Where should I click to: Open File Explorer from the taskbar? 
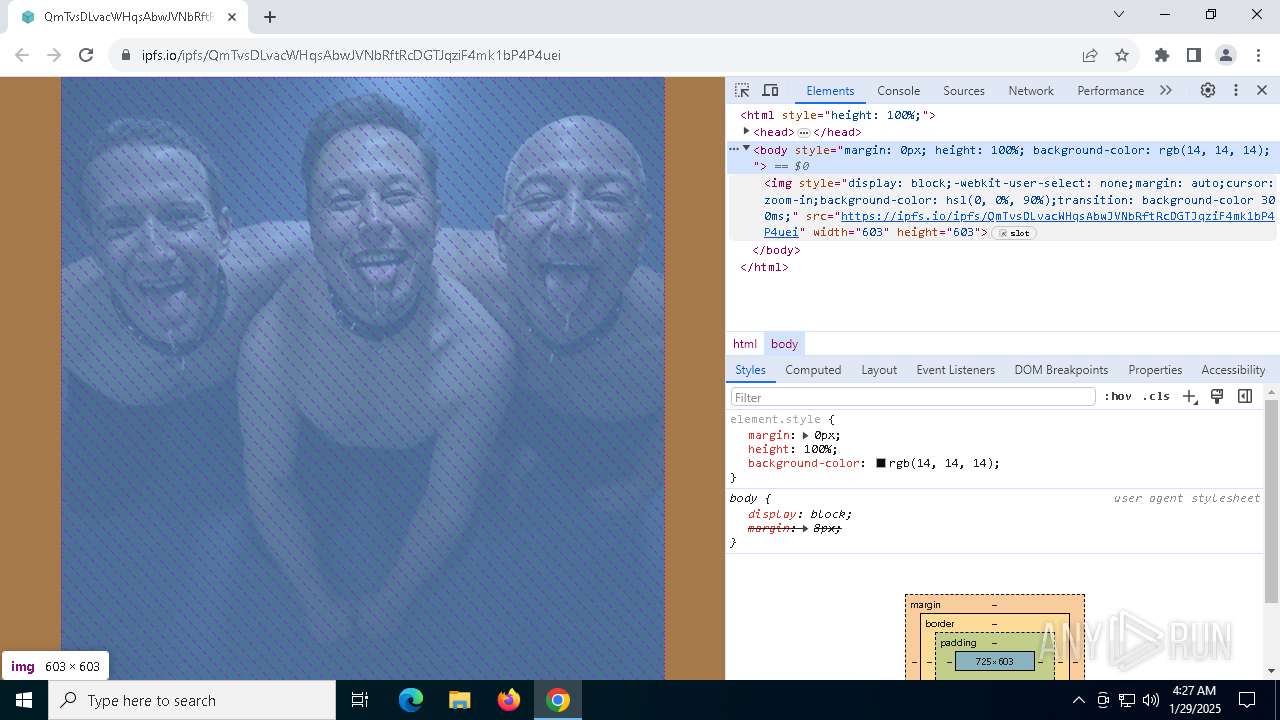460,700
